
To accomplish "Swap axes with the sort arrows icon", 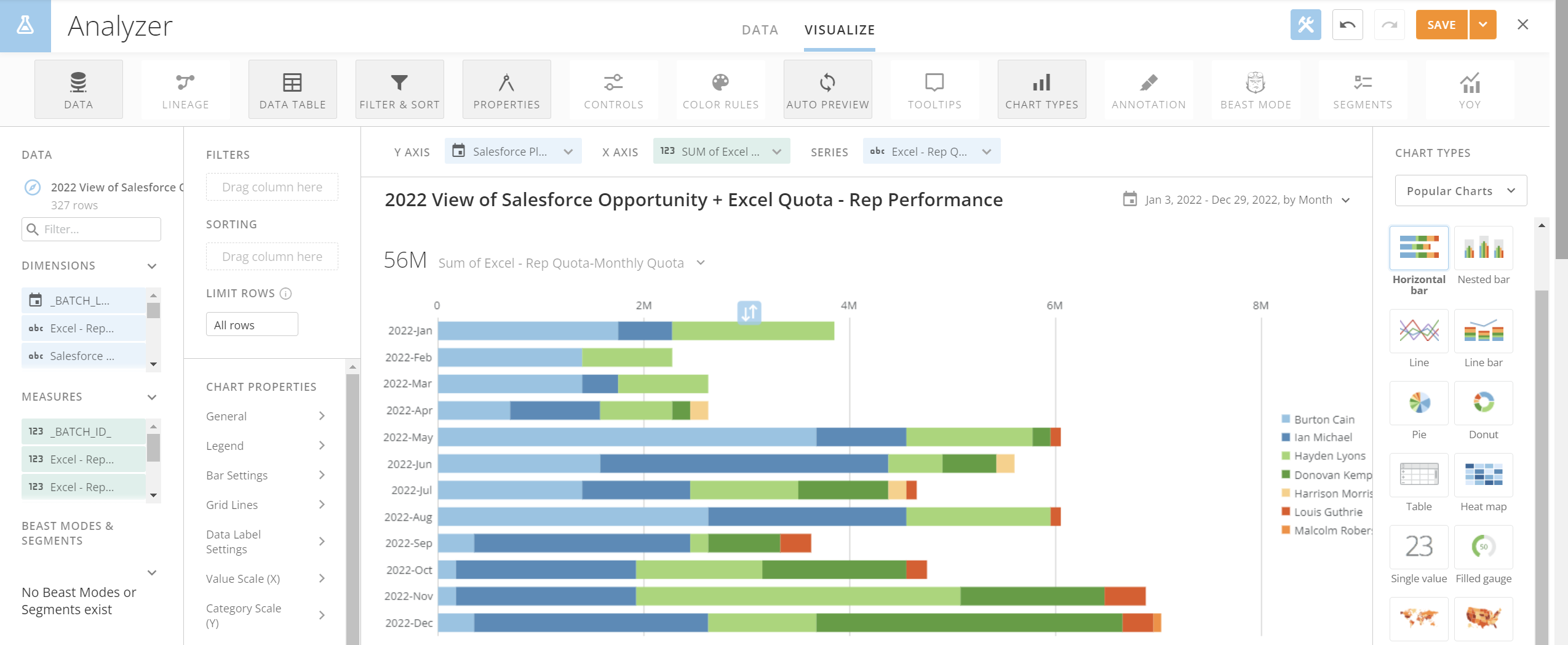I will (x=749, y=313).
